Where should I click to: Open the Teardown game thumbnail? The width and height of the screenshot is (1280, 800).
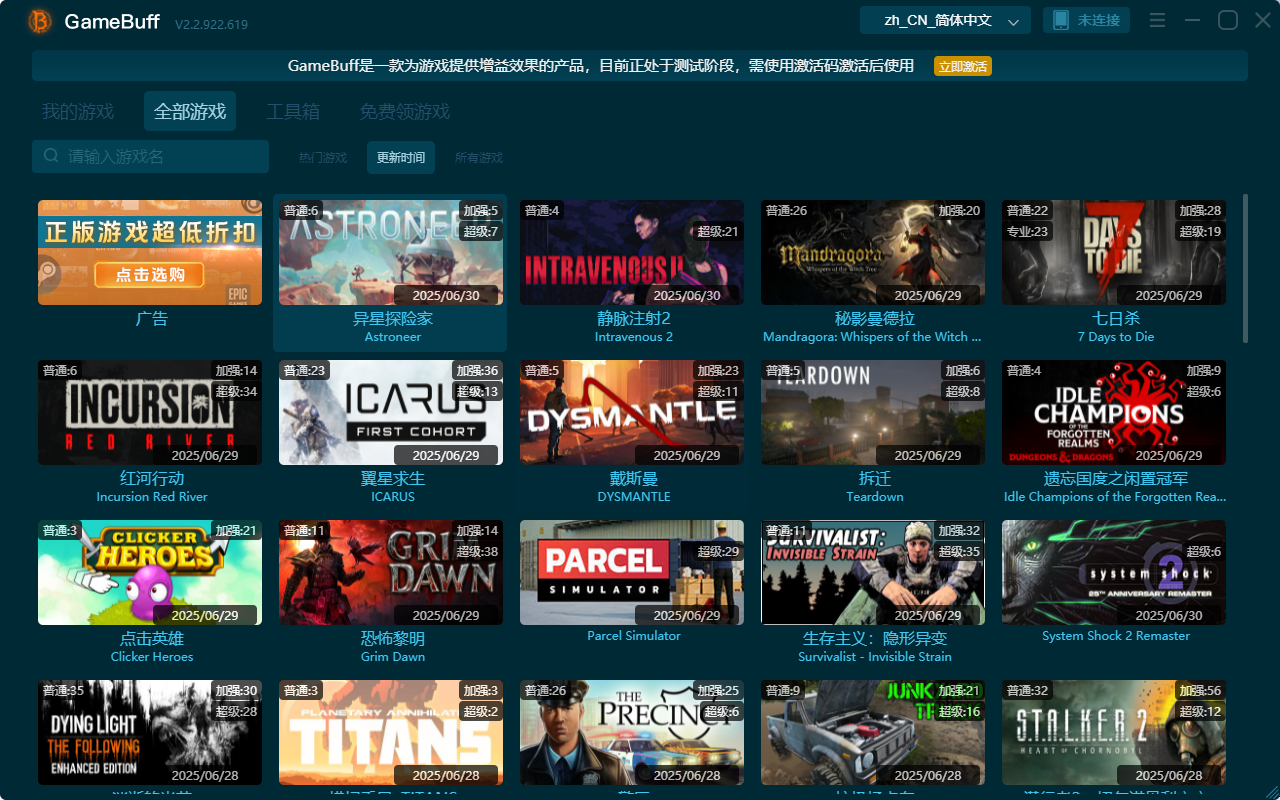pos(873,412)
